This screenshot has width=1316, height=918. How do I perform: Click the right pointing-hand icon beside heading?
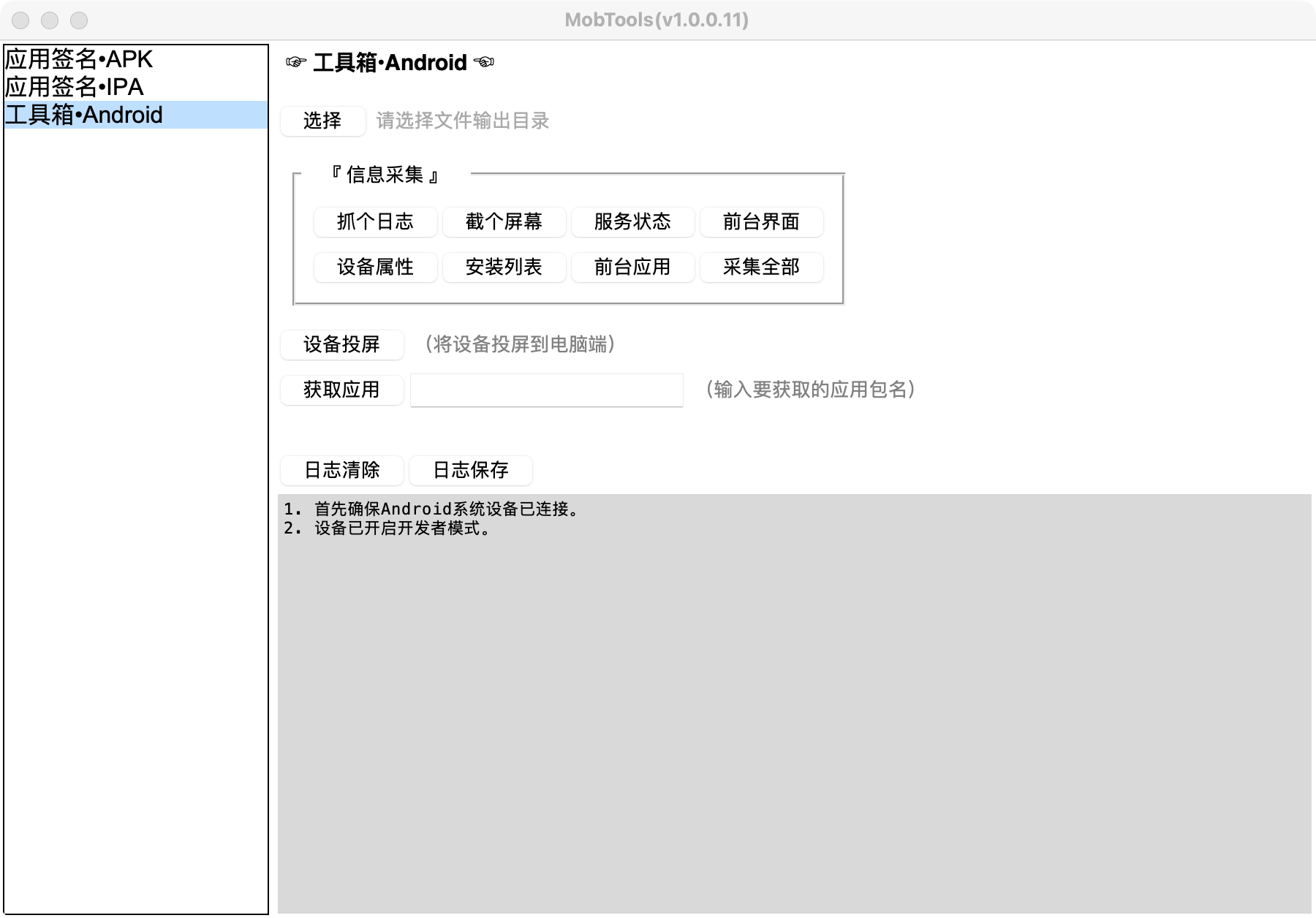[x=484, y=63]
